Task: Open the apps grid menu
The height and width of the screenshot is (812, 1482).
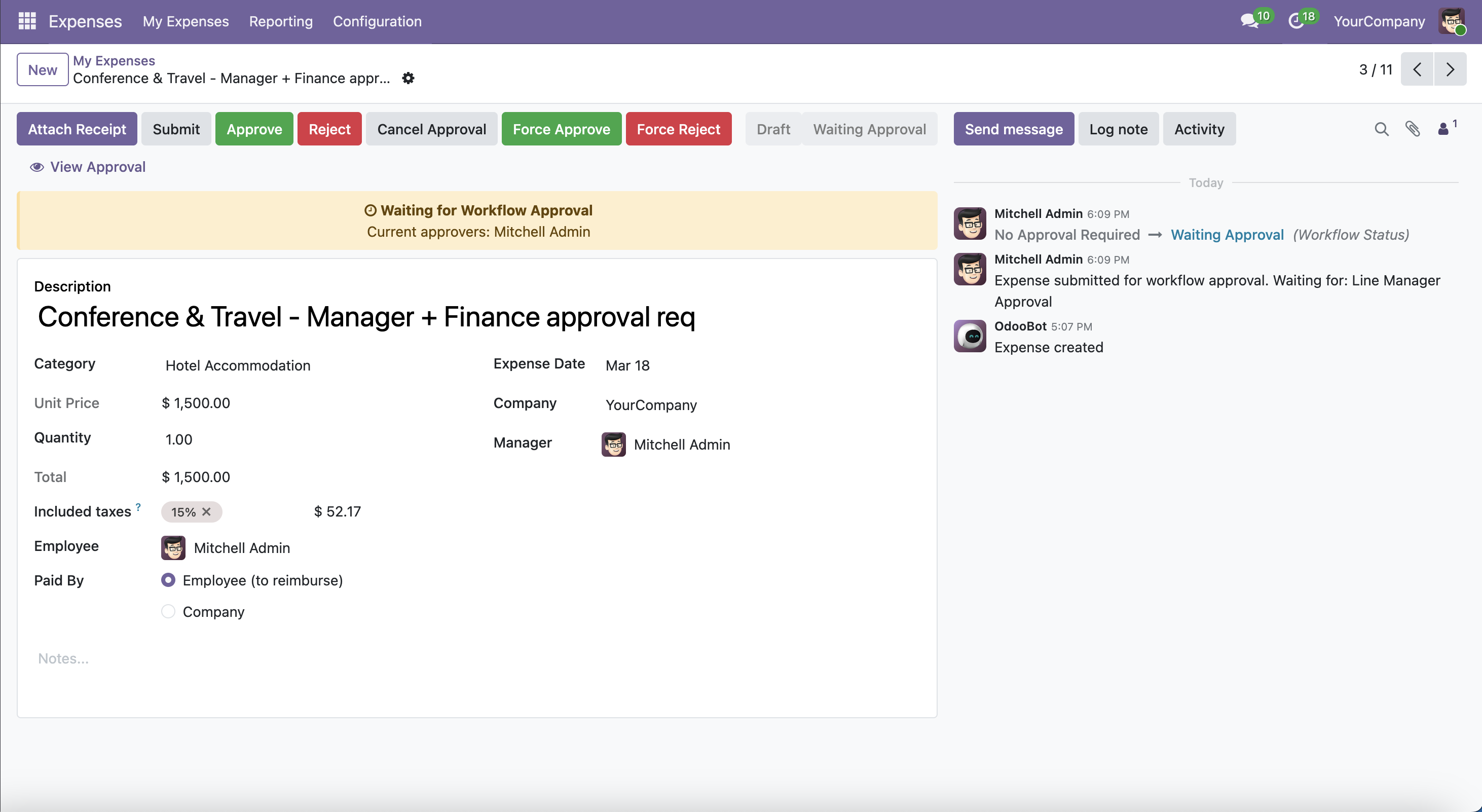Action: click(26, 21)
